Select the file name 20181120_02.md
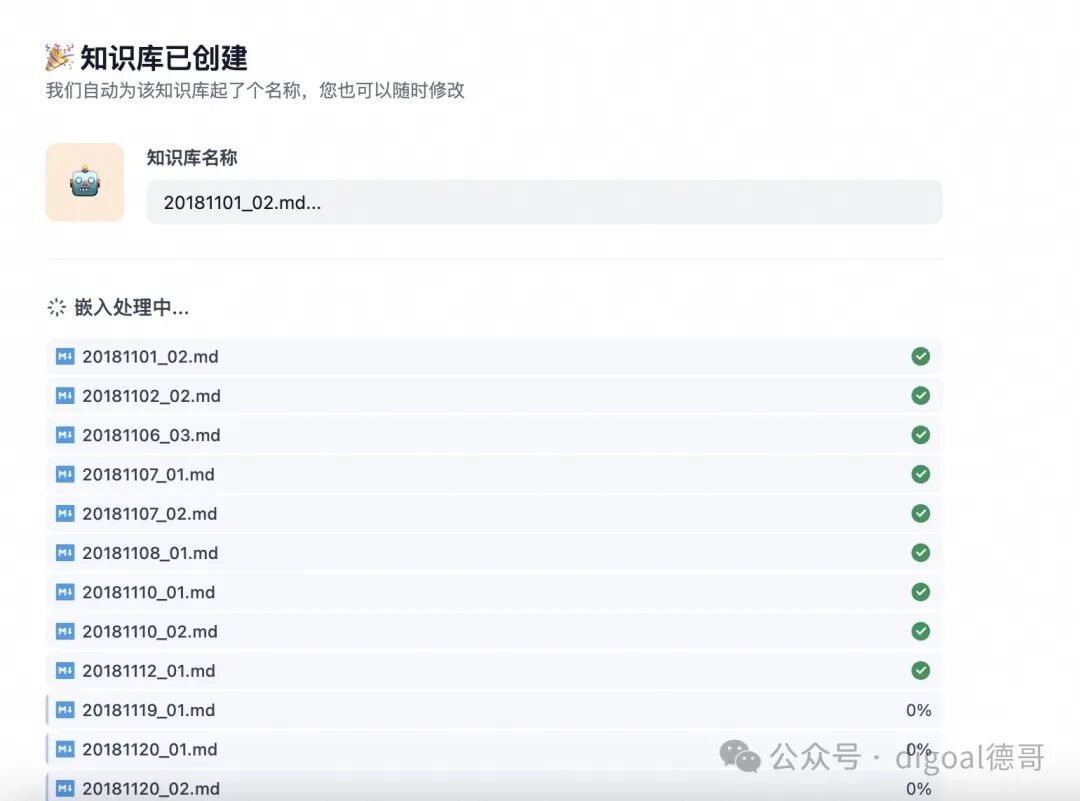This screenshot has width=1080, height=801. (x=152, y=789)
